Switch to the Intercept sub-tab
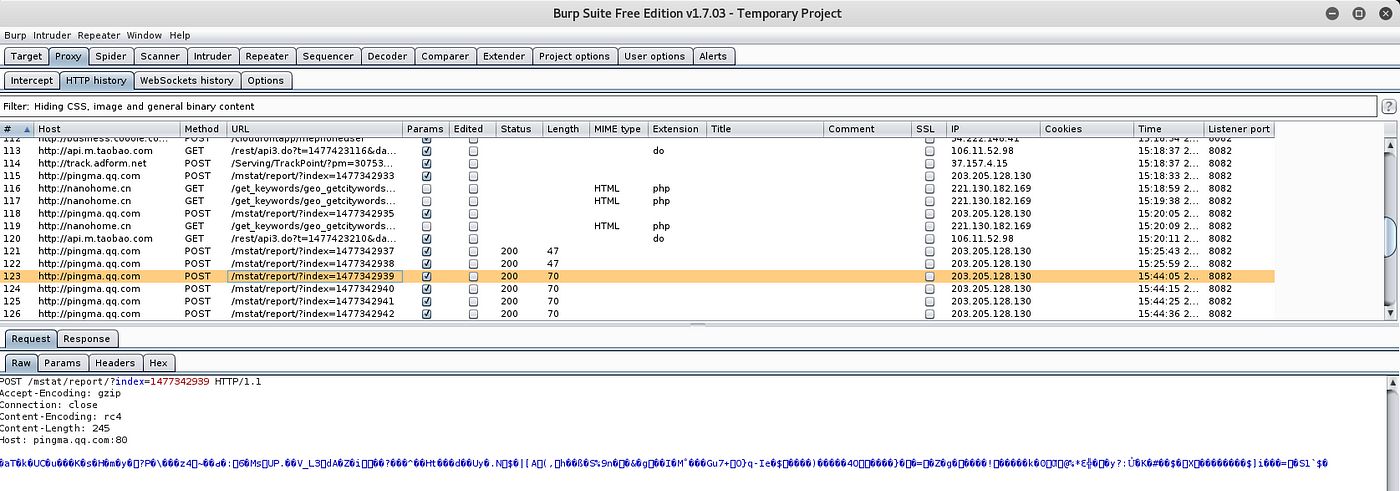The image size is (1400, 491). [31, 80]
